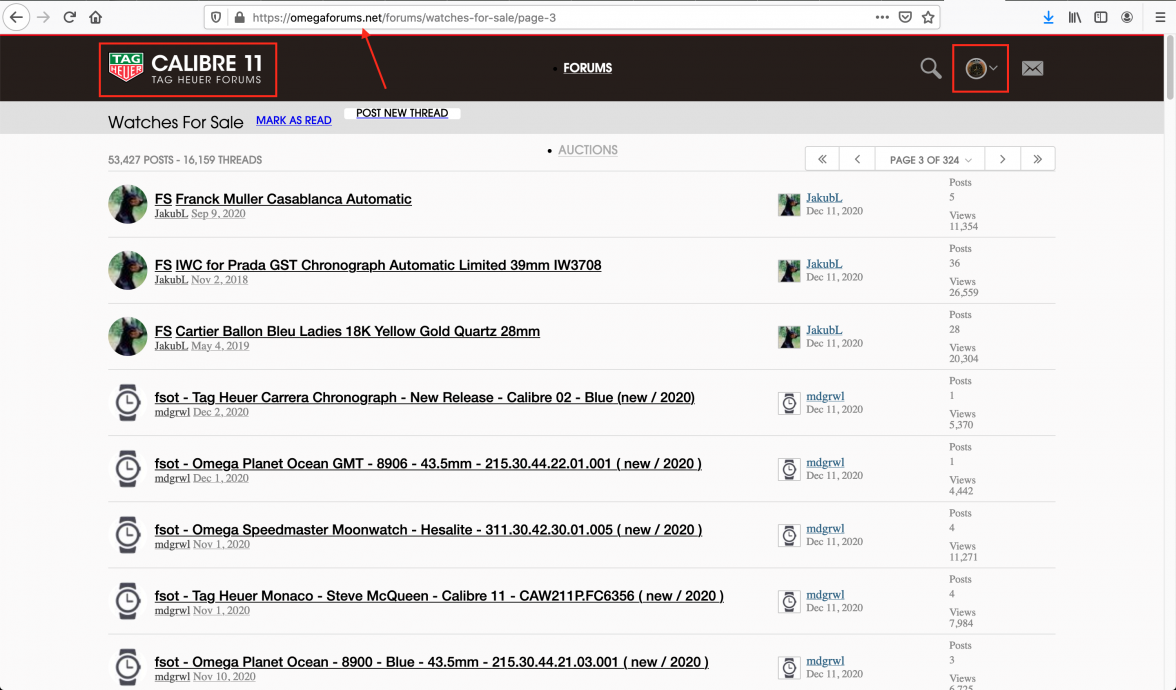The image size is (1176, 690).
Task: Open the envelope messages icon
Action: click(x=1032, y=68)
